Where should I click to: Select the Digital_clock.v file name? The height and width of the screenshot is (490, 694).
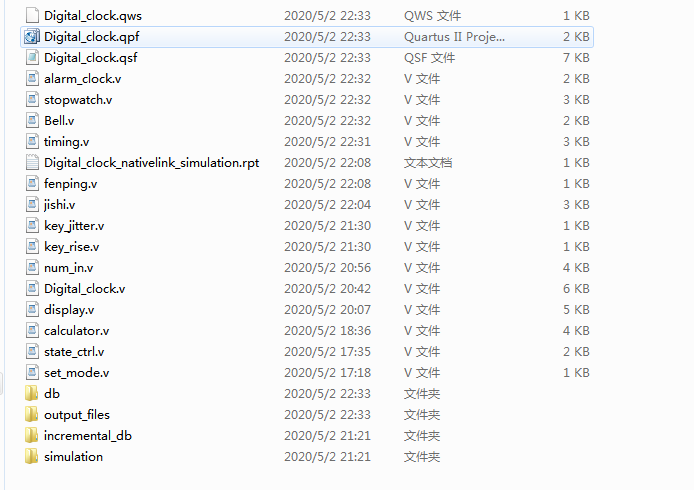[85, 289]
